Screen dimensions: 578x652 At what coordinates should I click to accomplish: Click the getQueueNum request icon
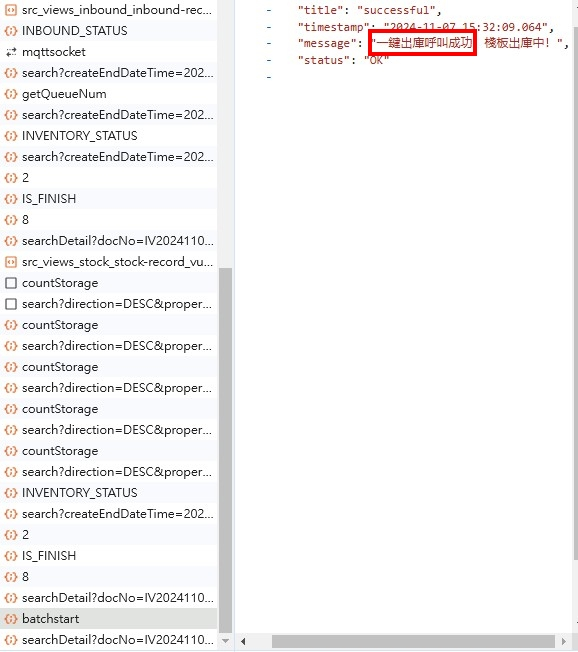point(11,94)
